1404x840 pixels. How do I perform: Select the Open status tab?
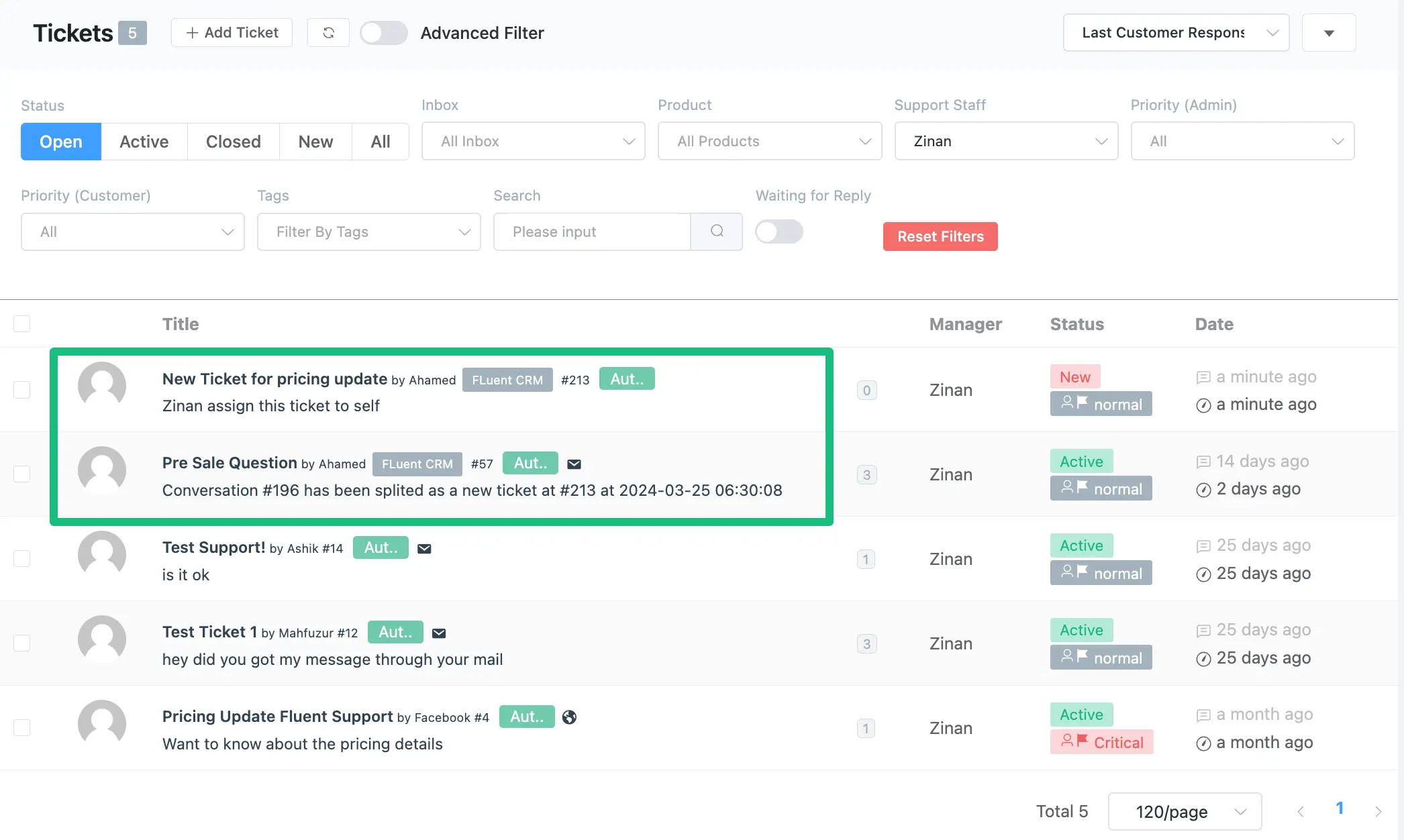pos(61,142)
